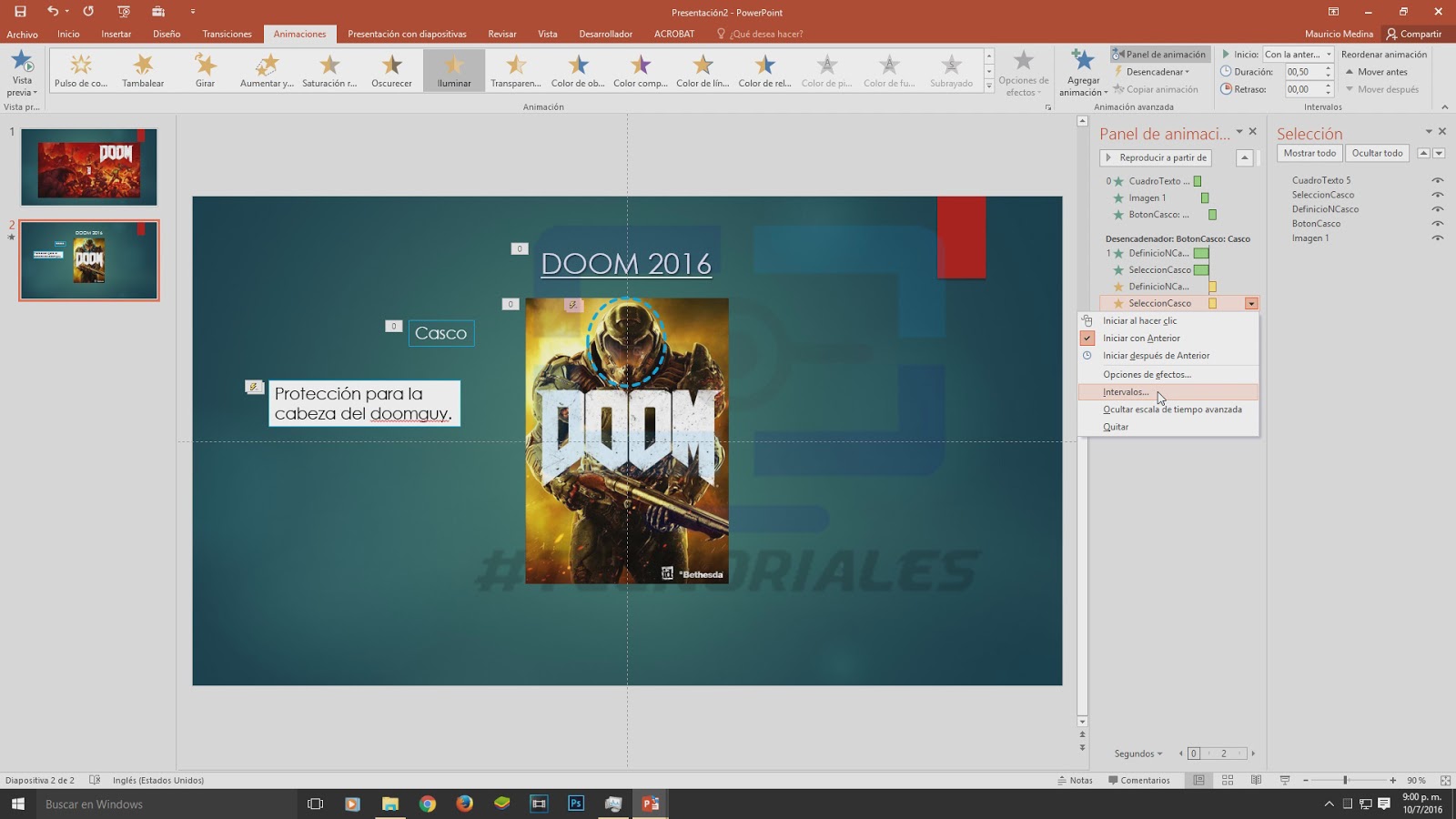
Task: Select the Iluminar emphasis animation
Action: tap(452, 69)
